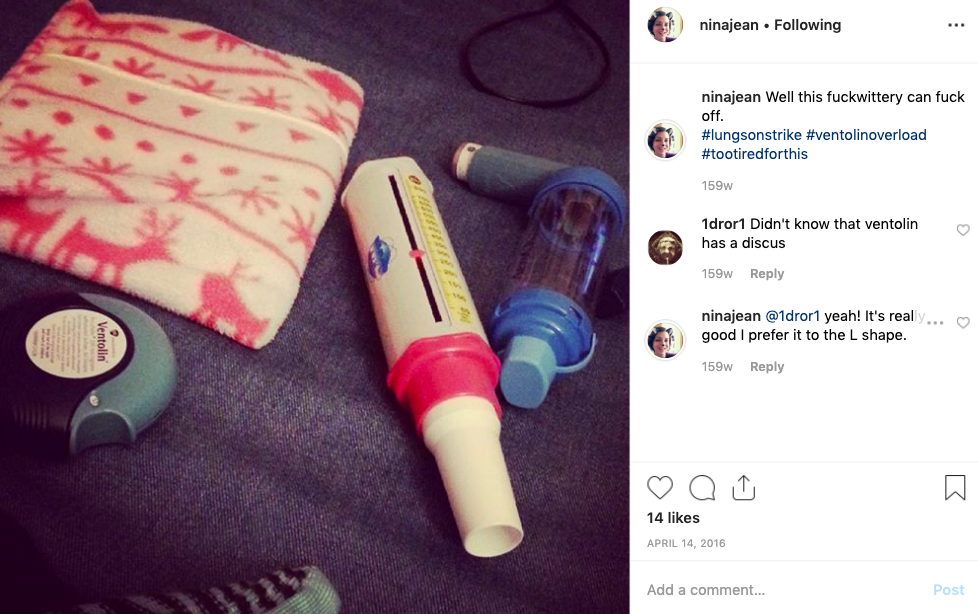The width and height of the screenshot is (978, 614).
Task: Save post with bookmark icon
Action: tap(955, 487)
